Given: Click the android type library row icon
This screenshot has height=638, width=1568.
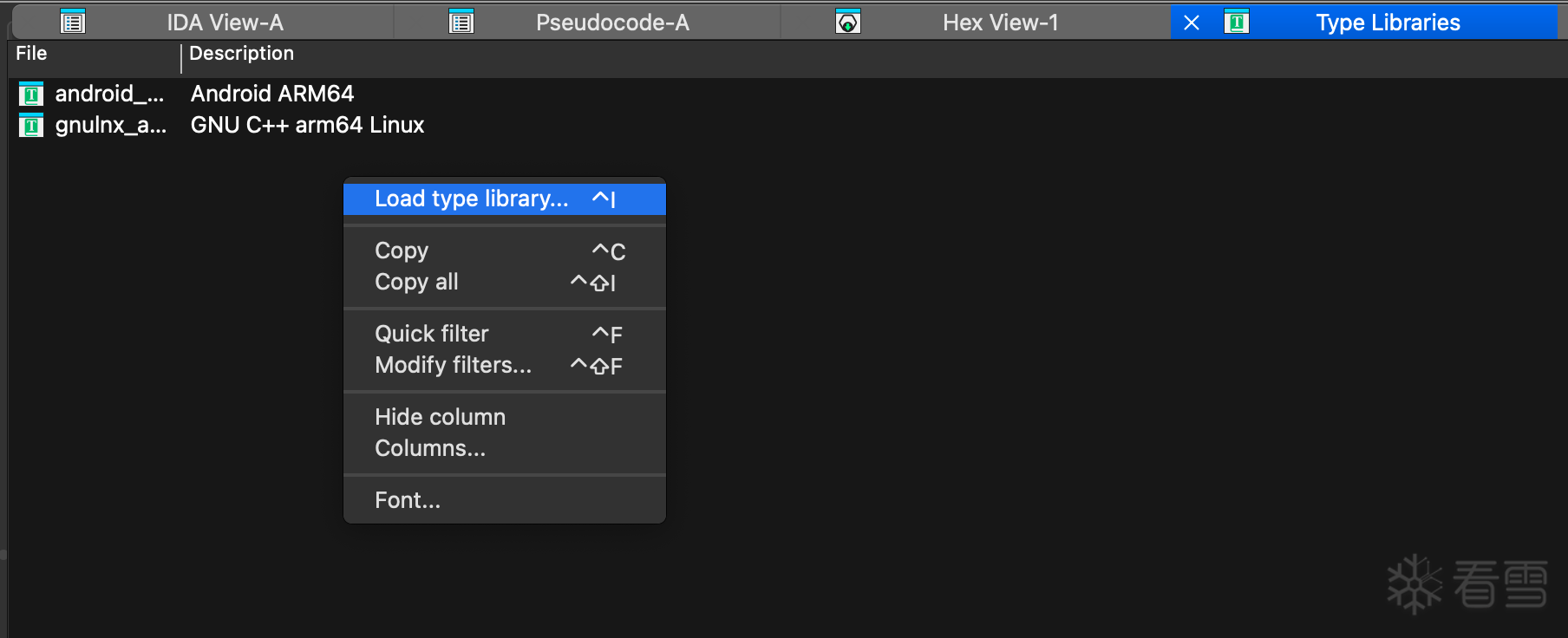Looking at the screenshot, I should click(x=31, y=94).
